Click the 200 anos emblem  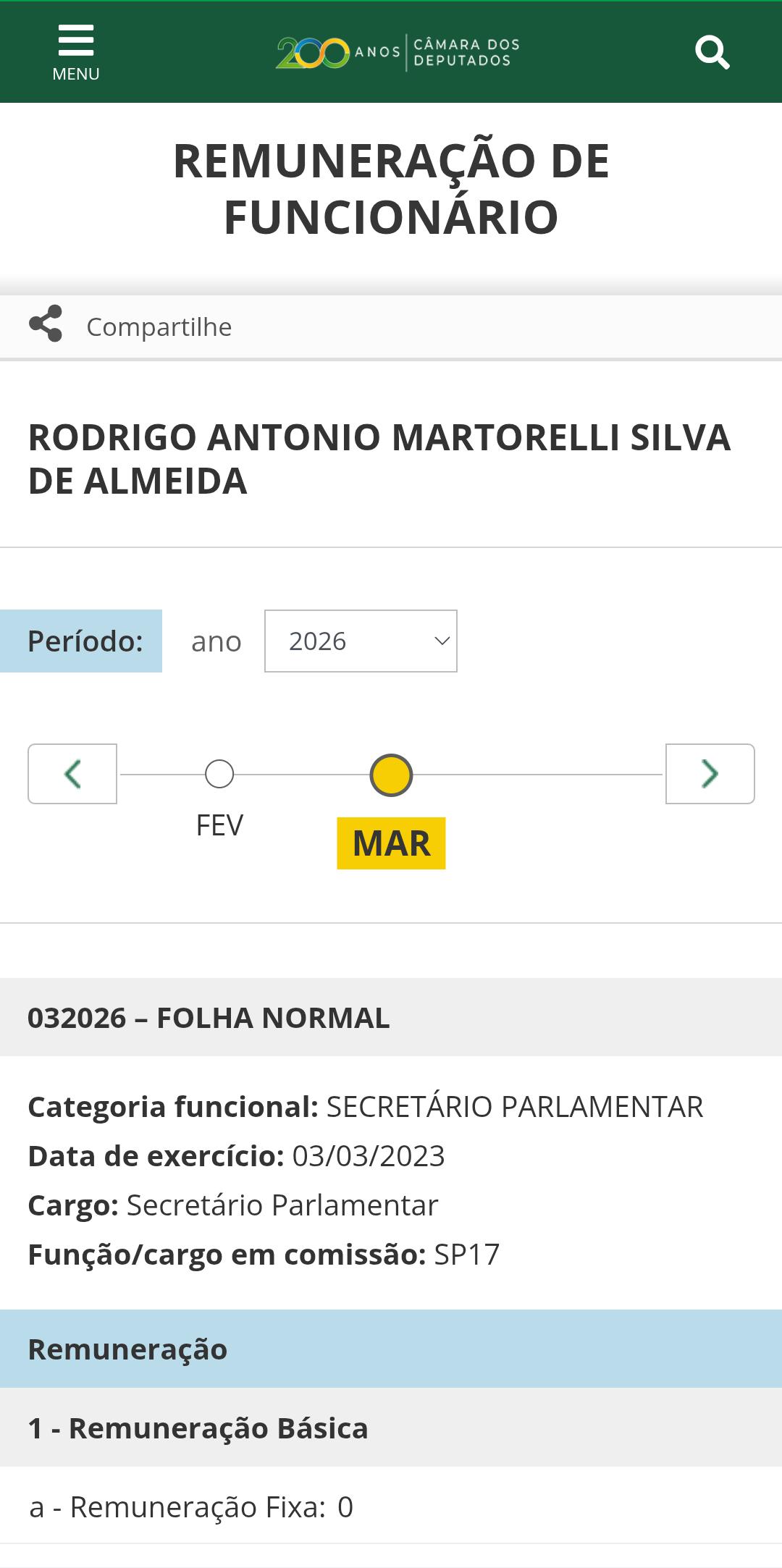313,53
